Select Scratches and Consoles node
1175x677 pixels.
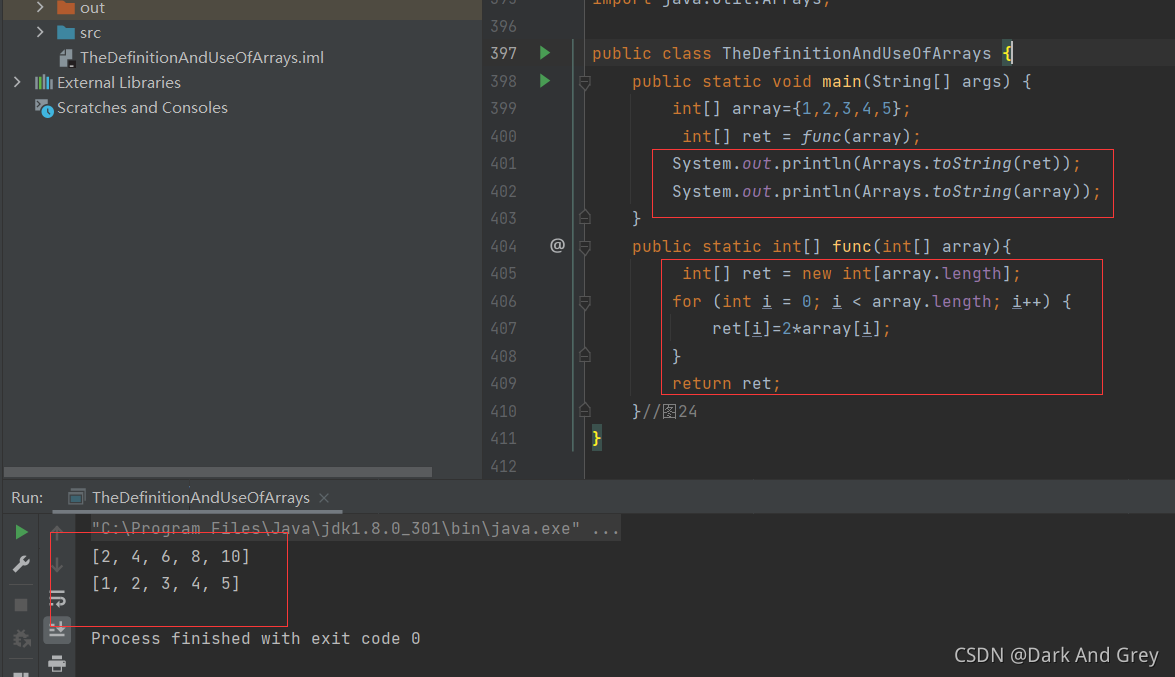pyautogui.click(x=142, y=107)
